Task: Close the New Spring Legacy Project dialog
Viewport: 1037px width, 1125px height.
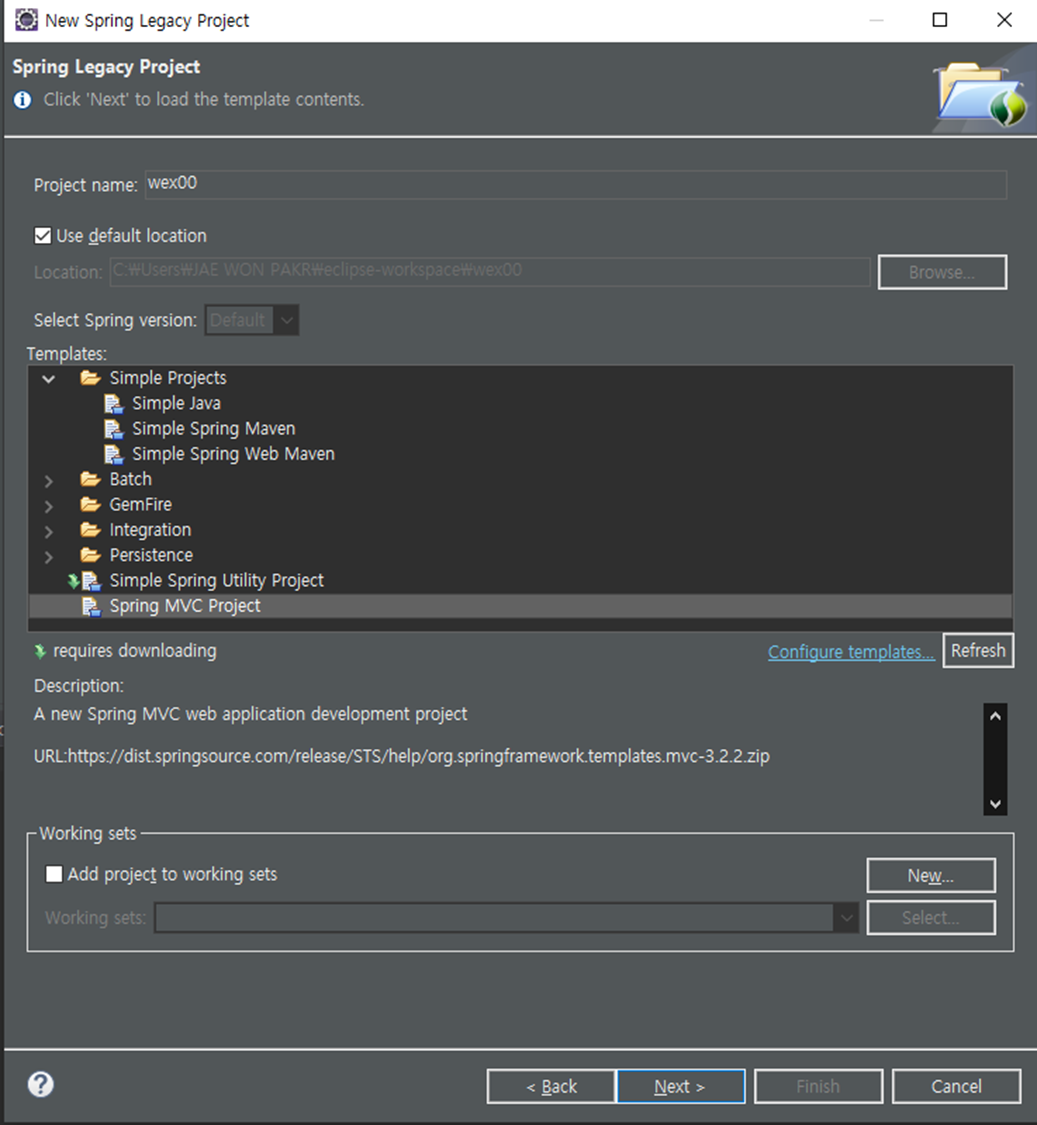Action: (x=1005, y=20)
